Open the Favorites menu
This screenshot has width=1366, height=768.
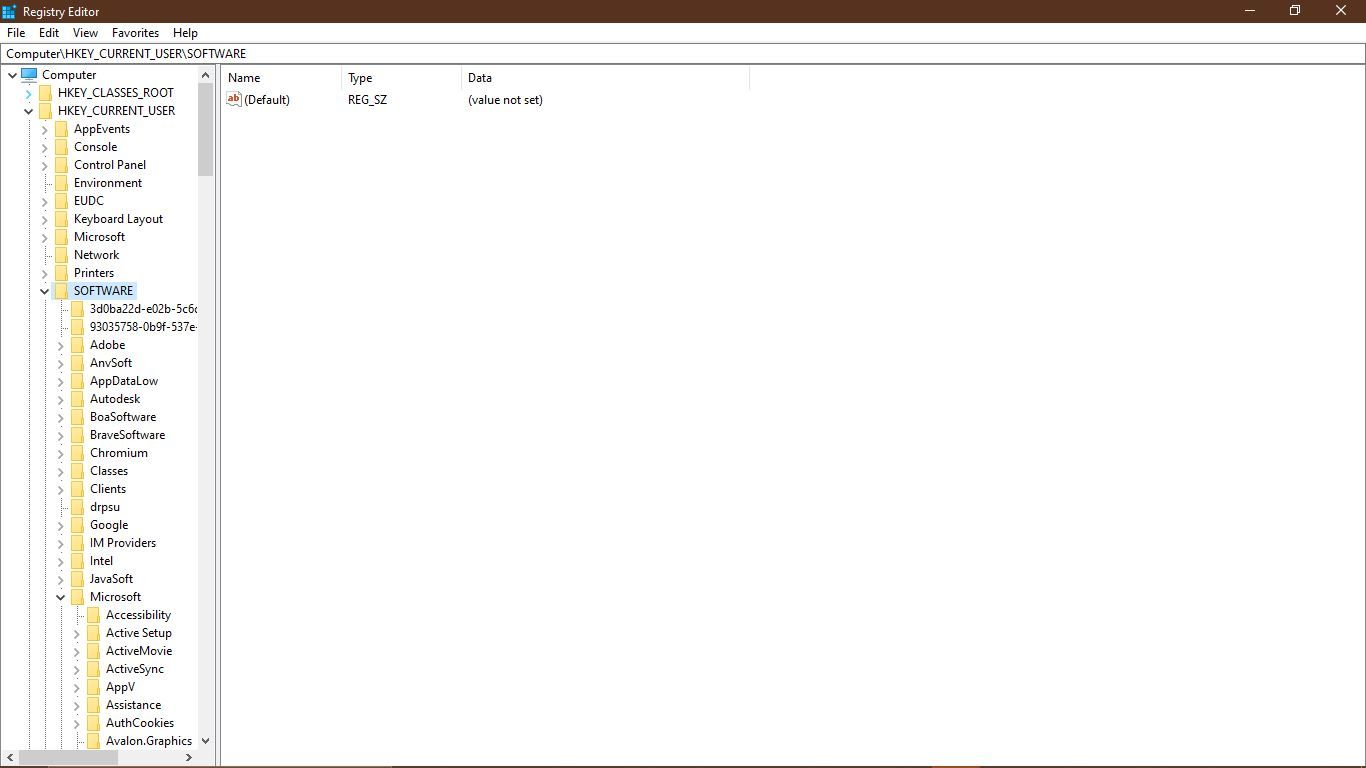click(135, 32)
